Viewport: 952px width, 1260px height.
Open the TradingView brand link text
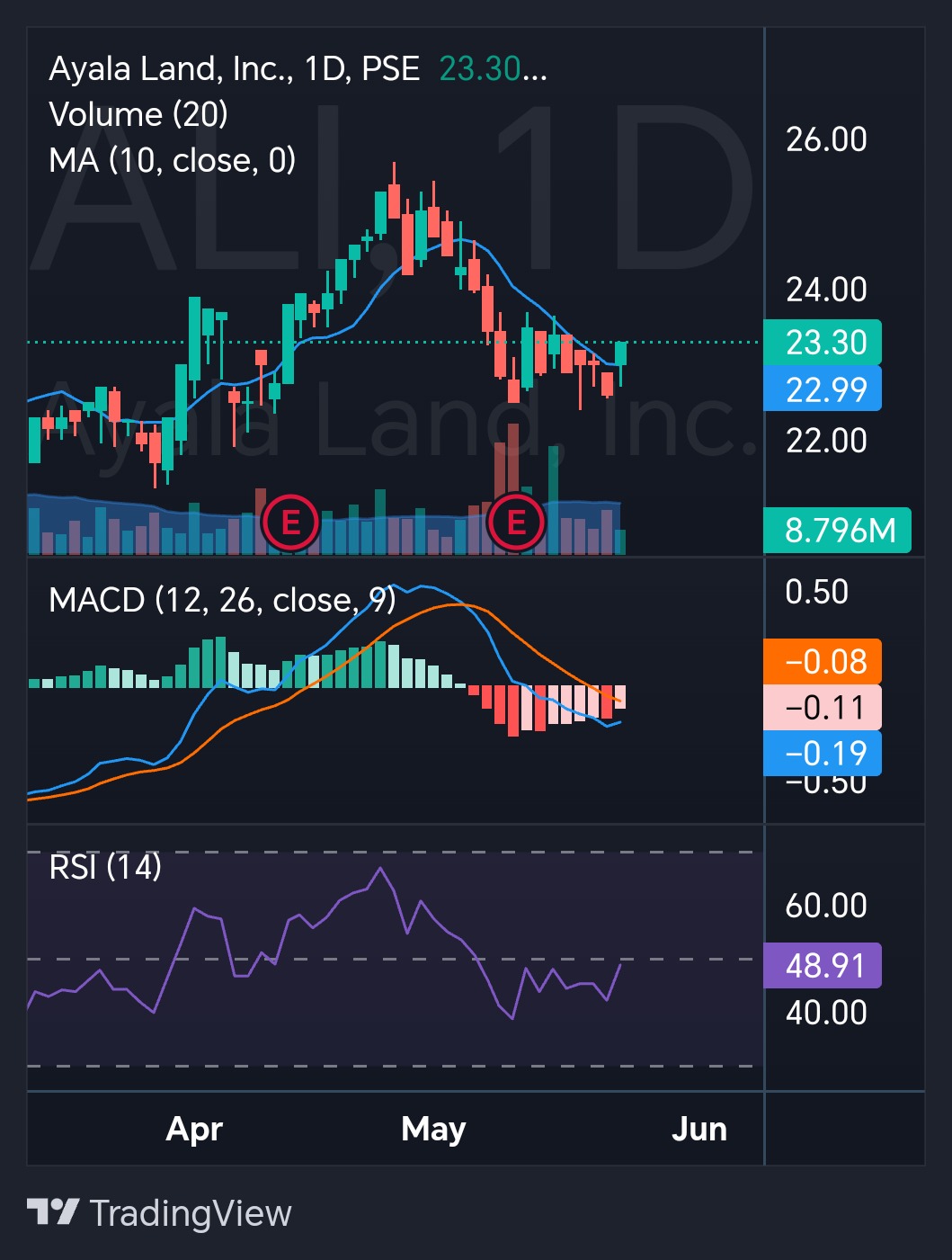pyautogui.click(x=191, y=1213)
